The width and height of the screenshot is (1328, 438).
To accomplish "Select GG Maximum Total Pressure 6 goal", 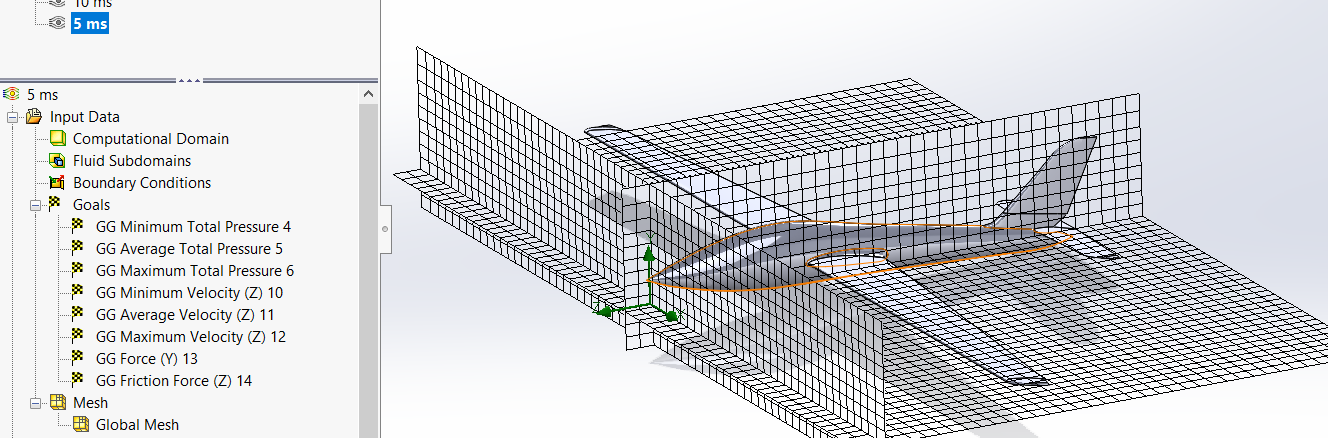I will [194, 271].
